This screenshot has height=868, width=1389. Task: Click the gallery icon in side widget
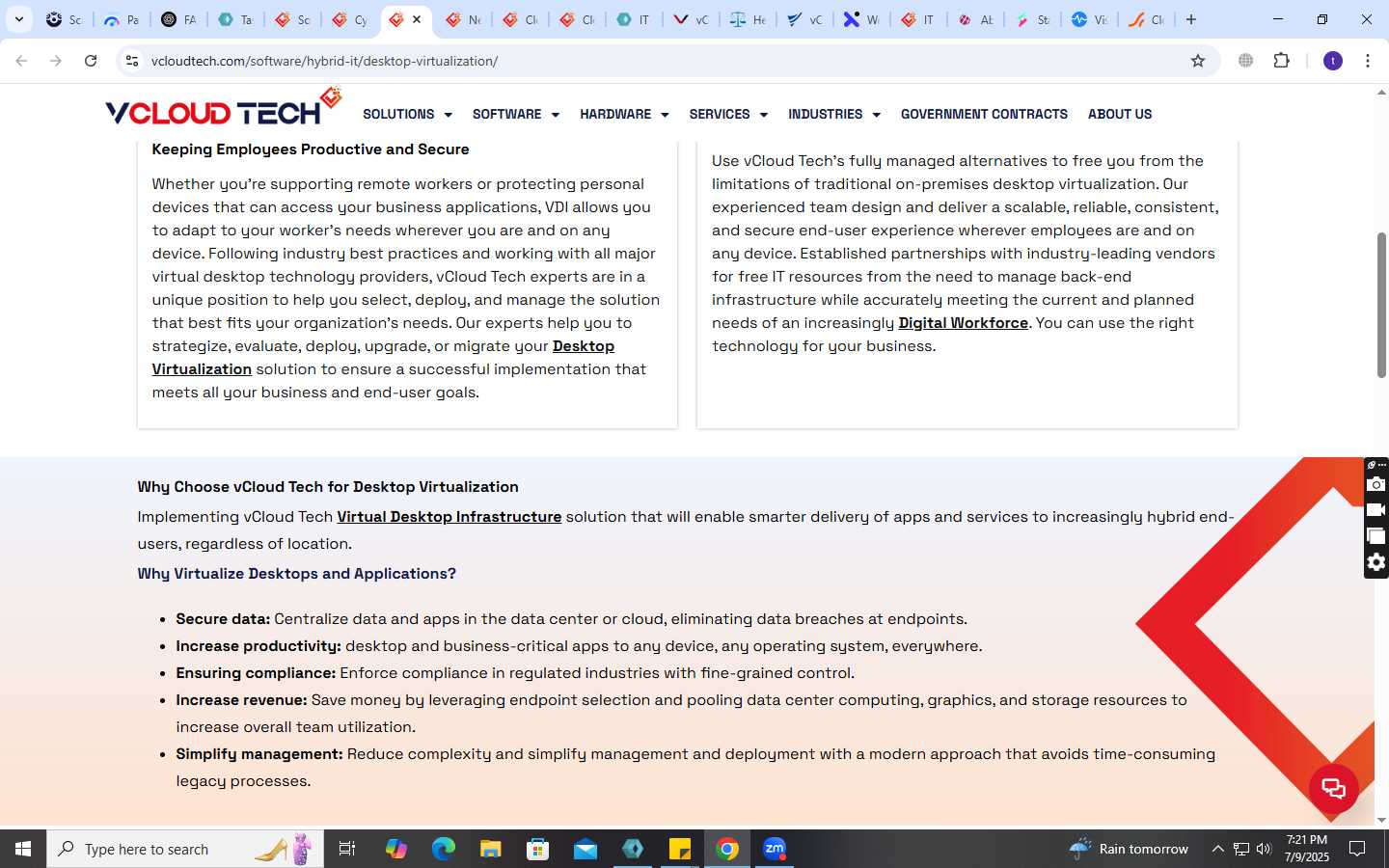coord(1376,536)
